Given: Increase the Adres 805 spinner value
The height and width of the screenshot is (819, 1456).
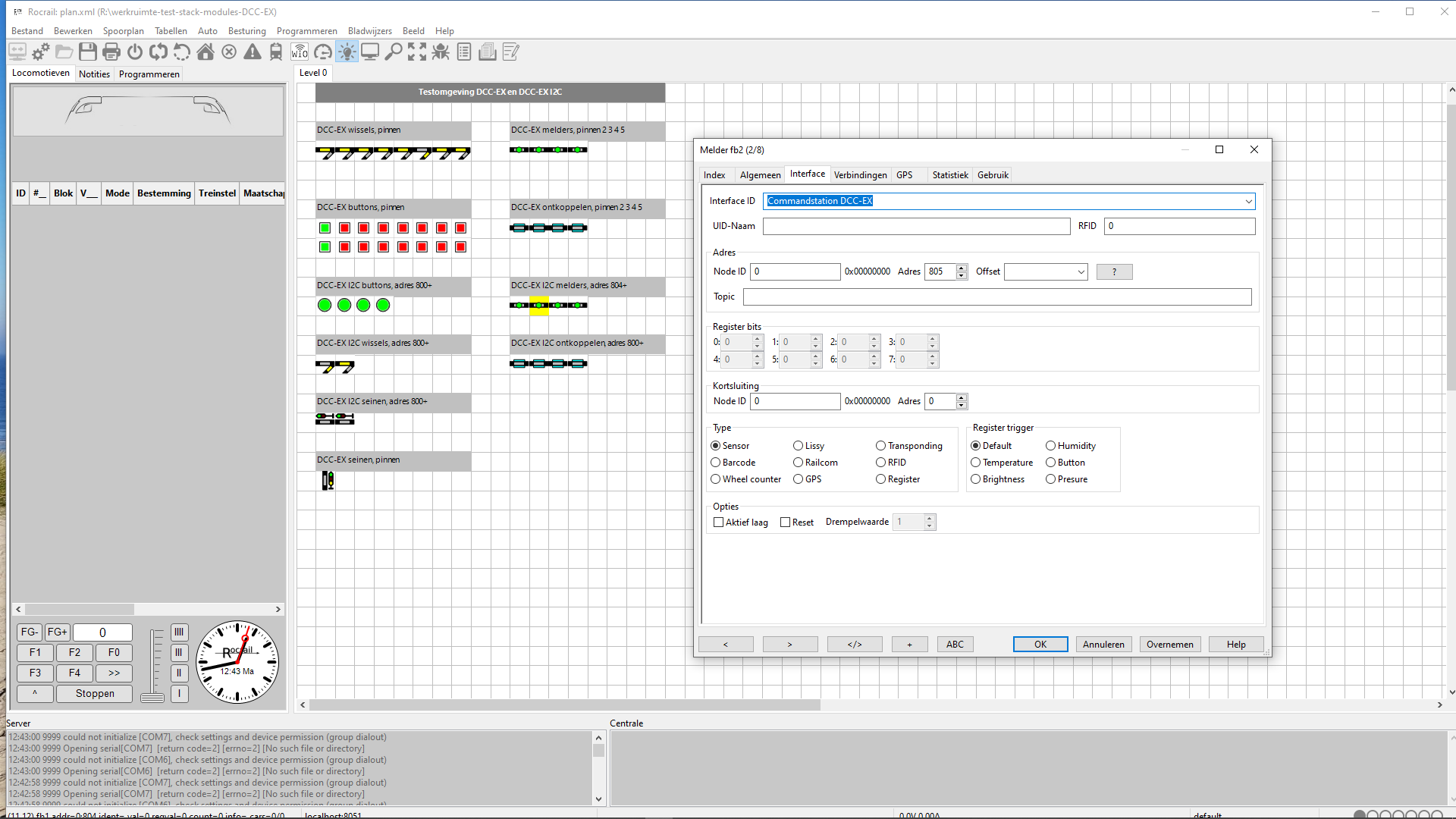Looking at the screenshot, I should 962,268.
